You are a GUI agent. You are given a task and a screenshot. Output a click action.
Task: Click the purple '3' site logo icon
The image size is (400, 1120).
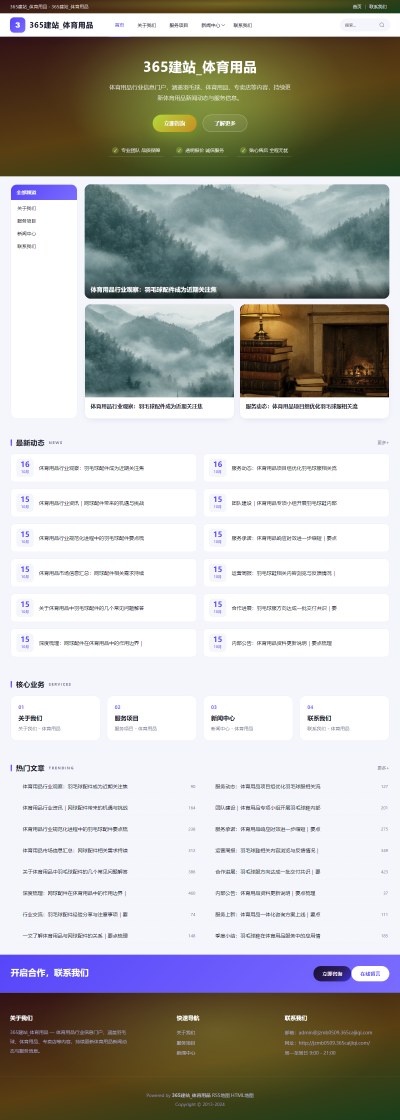17,25
